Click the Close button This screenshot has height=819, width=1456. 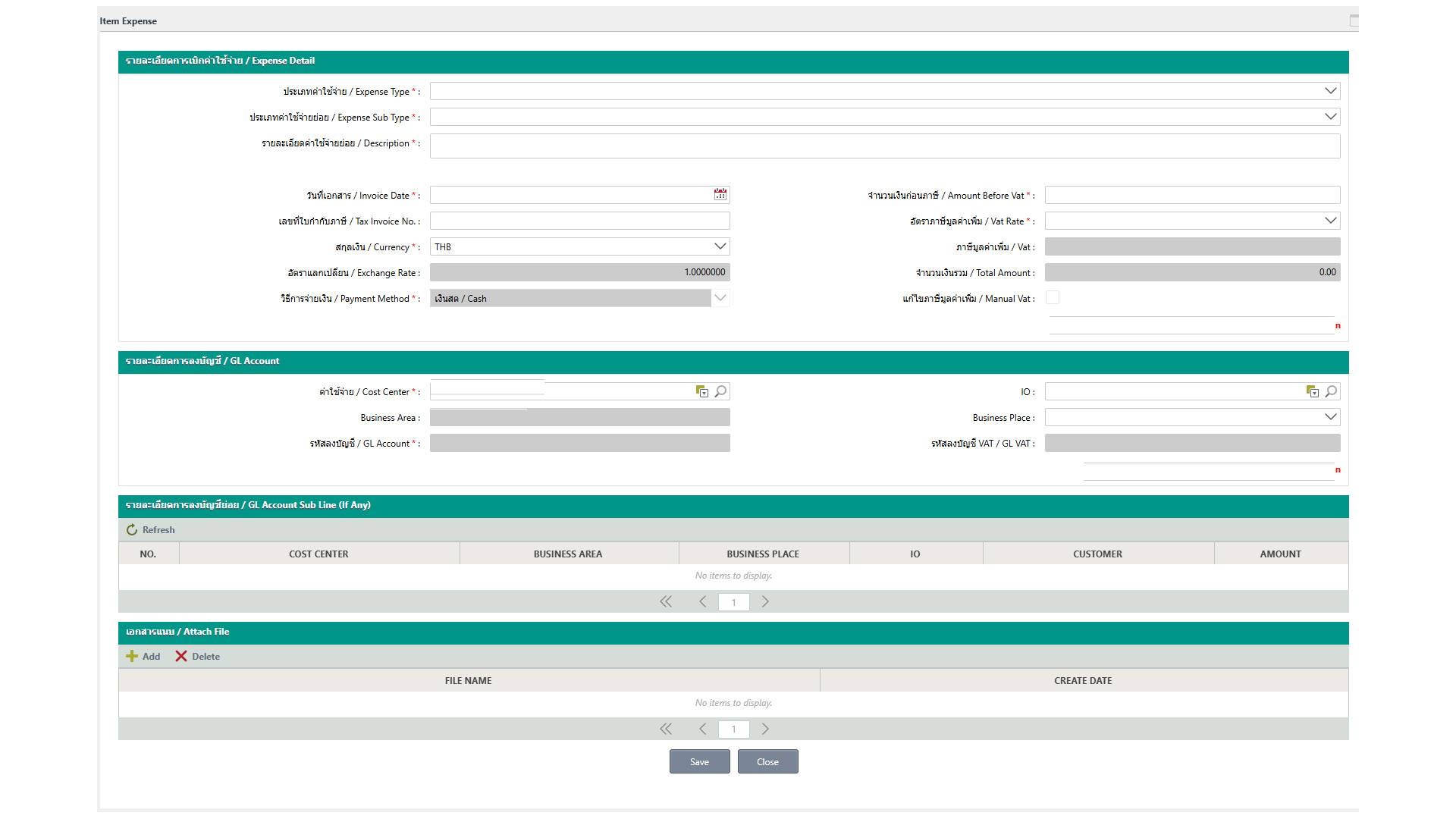point(767,762)
